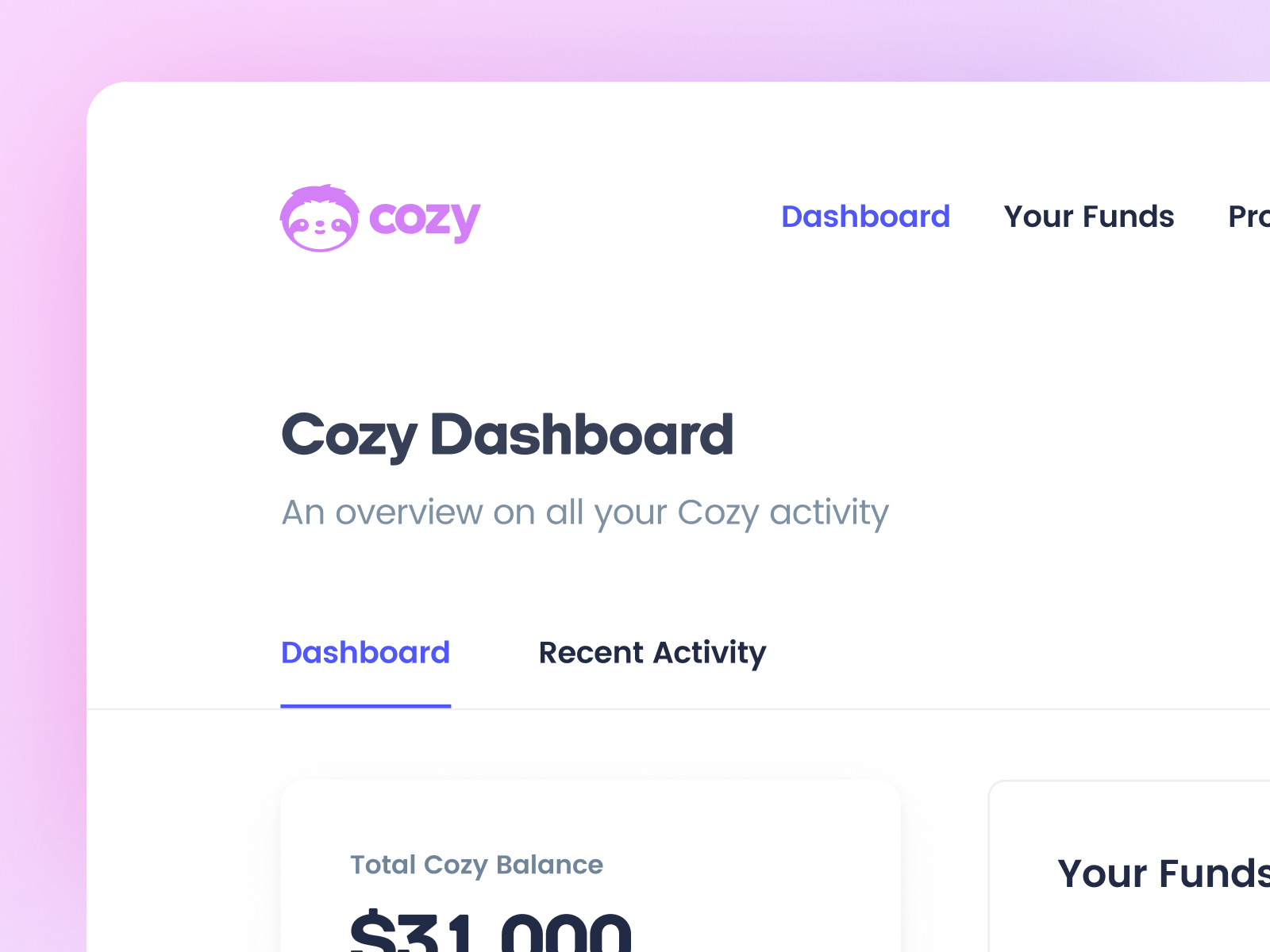Image resolution: width=1270 pixels, height=952 pixels.
Task: Switch to the Recent Activity tab
Action: tap(652, 654)
